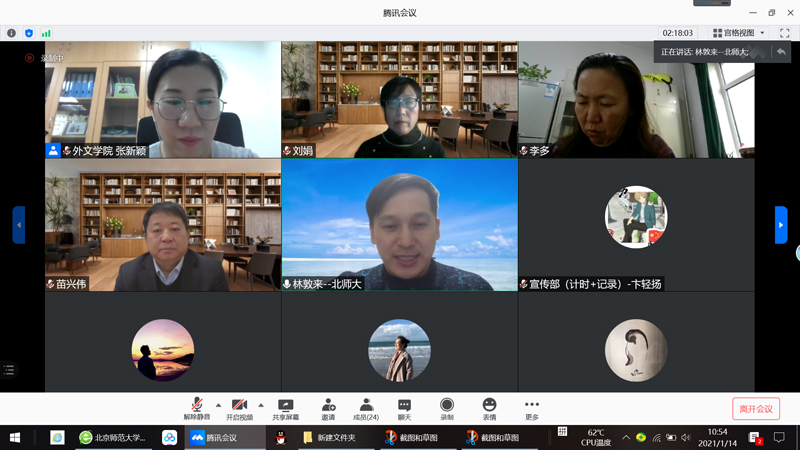
Task: Click the meeting info icon
Action: [x=12, y=33]
